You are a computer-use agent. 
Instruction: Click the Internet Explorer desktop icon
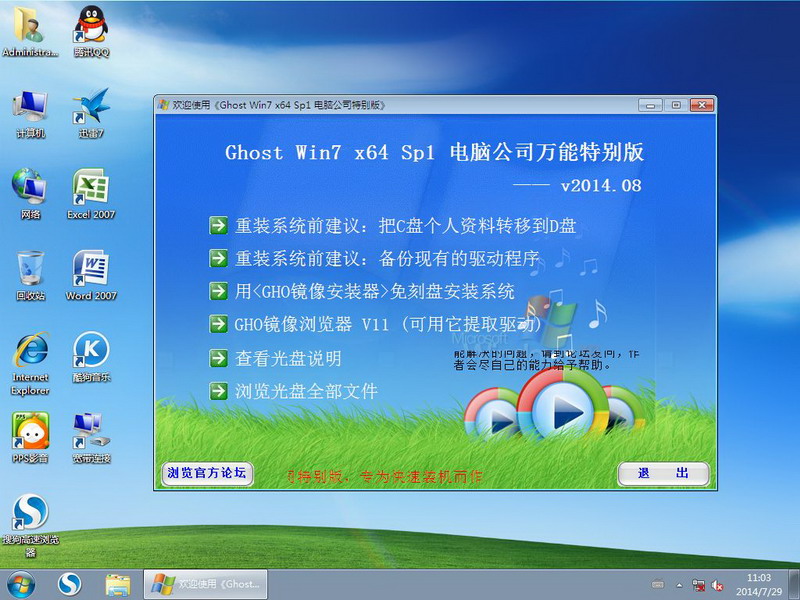tap(31, 364)
